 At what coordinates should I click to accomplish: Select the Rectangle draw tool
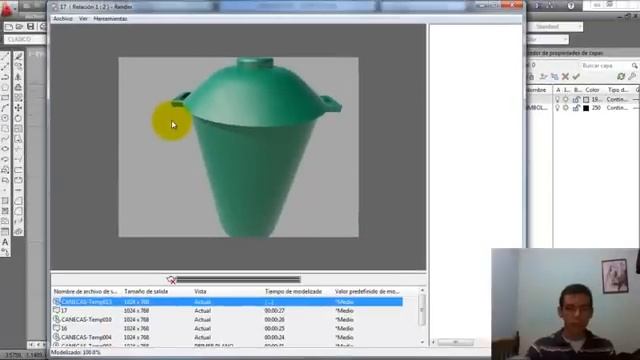click(x=5, y=98)
